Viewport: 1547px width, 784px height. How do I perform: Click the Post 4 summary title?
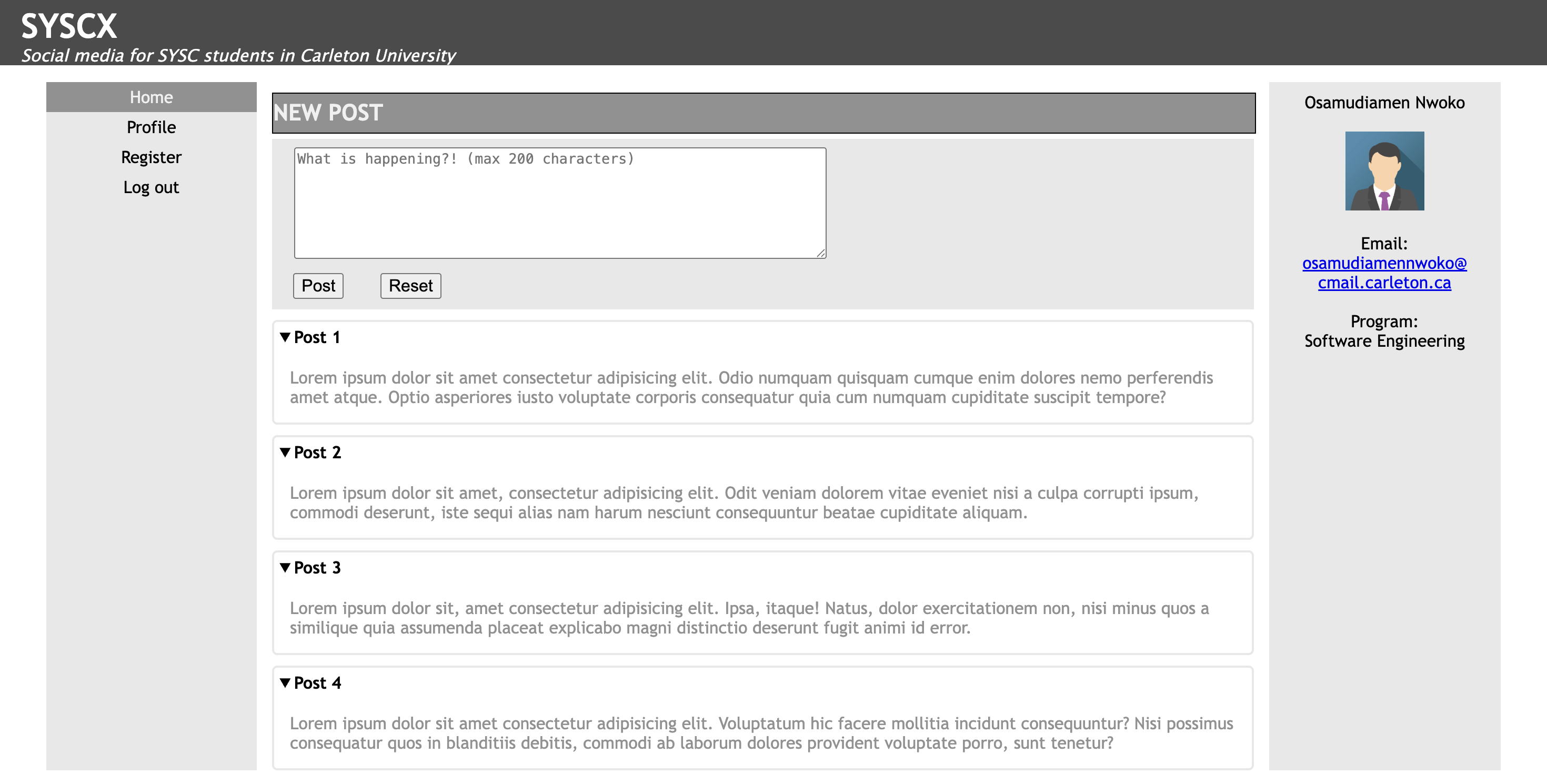[x=317, y=683]
